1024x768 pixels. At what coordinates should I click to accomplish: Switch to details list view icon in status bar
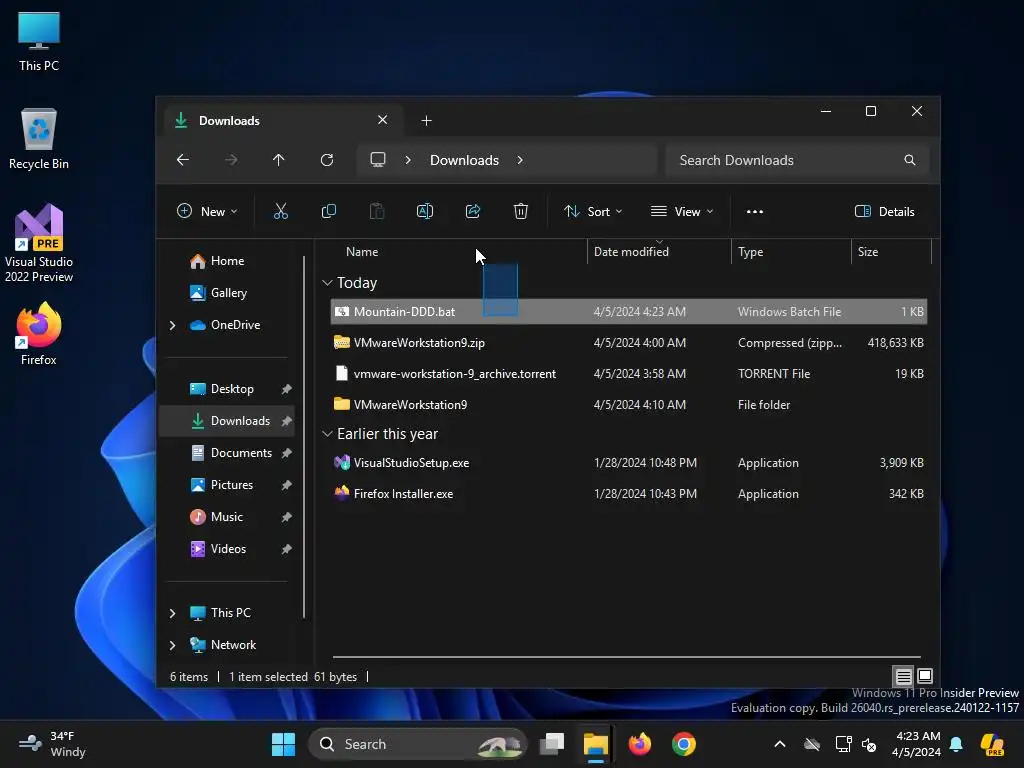tap(903, 676)
